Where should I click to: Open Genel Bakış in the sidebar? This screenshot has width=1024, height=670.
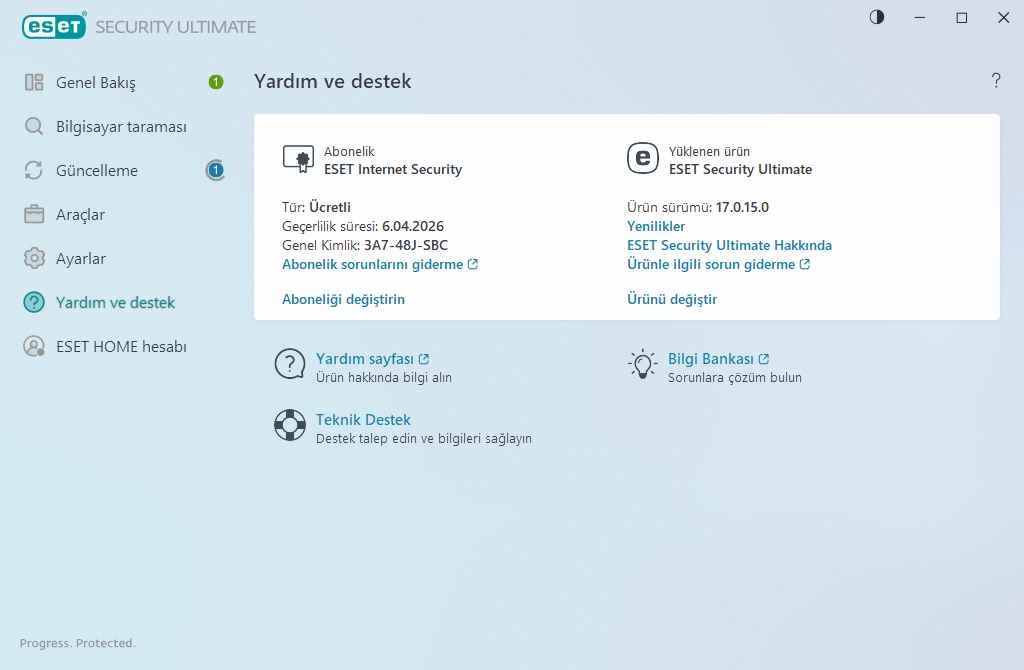coord(95,82)
